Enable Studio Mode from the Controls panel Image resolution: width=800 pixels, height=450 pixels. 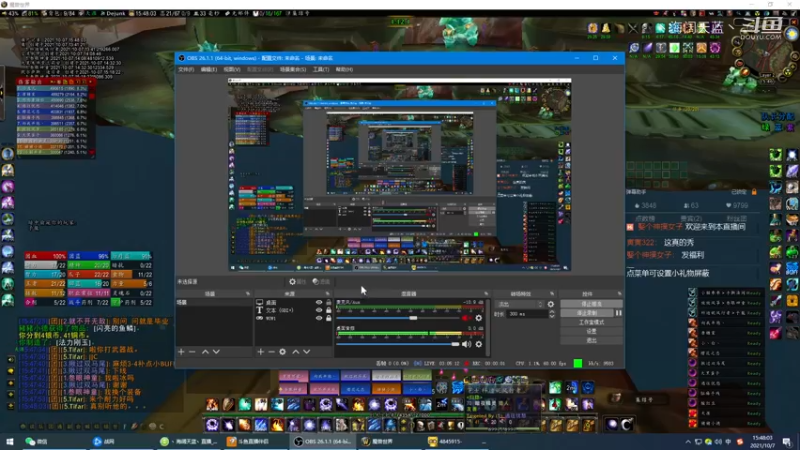591,322
